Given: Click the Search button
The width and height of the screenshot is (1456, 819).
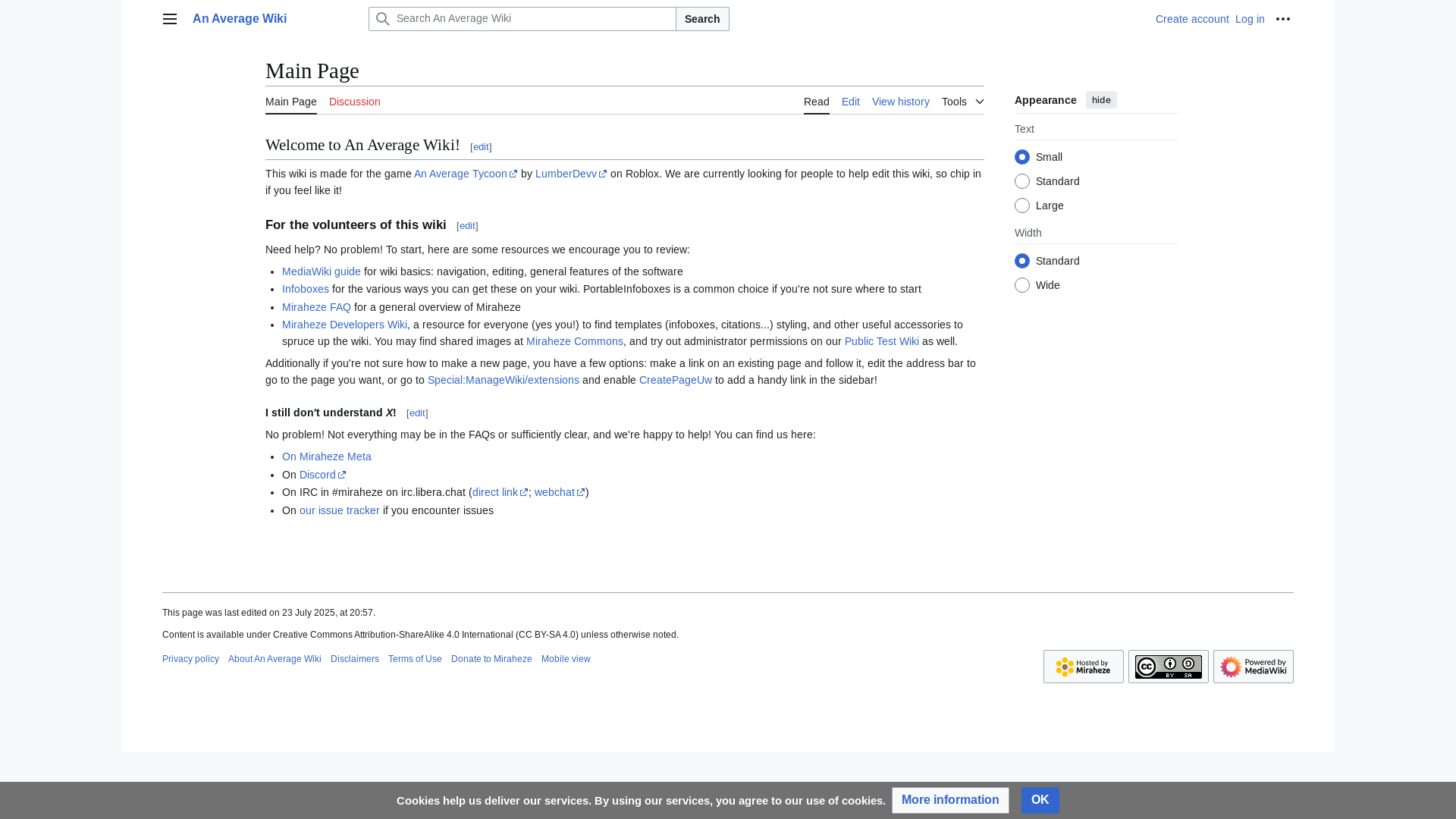Looking at the screenshot, I should point(702,19).
